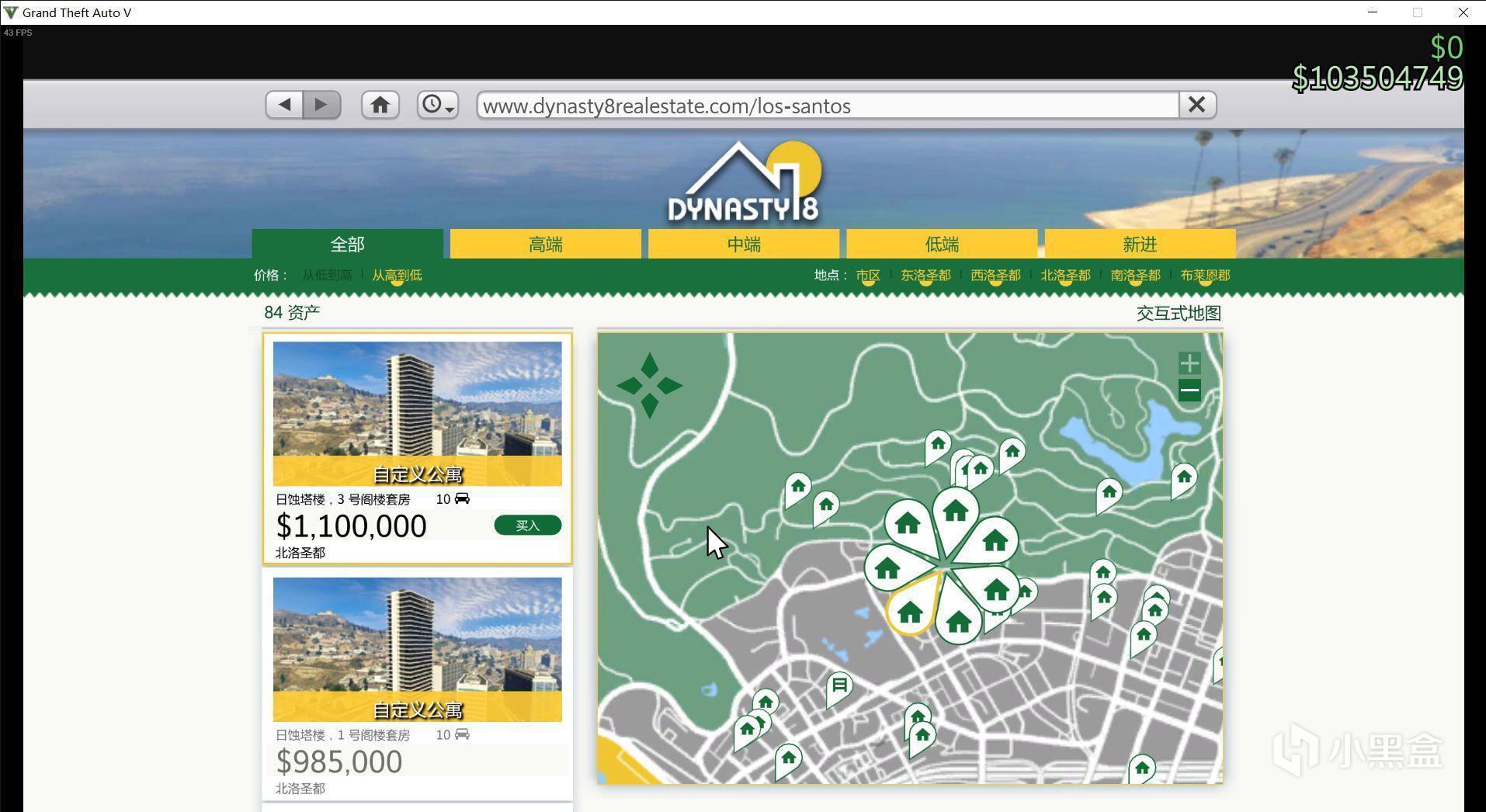Viewport: 1486px width, 812px height.
Task: Open the 中端 properties tab
Action: (744, 245)
